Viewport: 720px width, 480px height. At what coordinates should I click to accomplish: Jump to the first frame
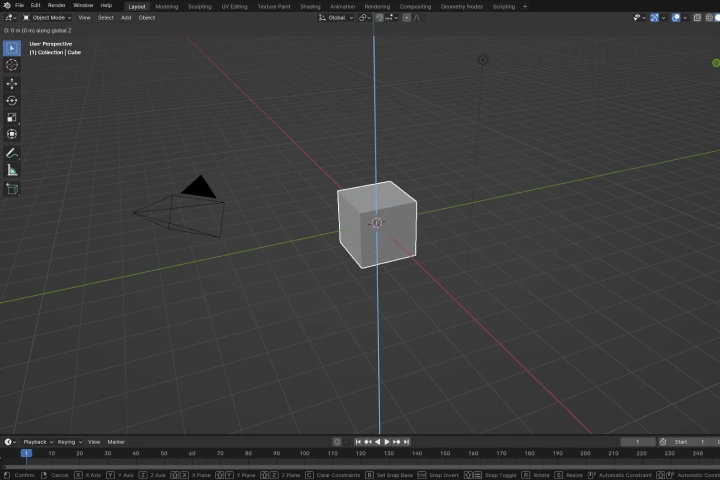pyautogui.click(x=358, y=442)
